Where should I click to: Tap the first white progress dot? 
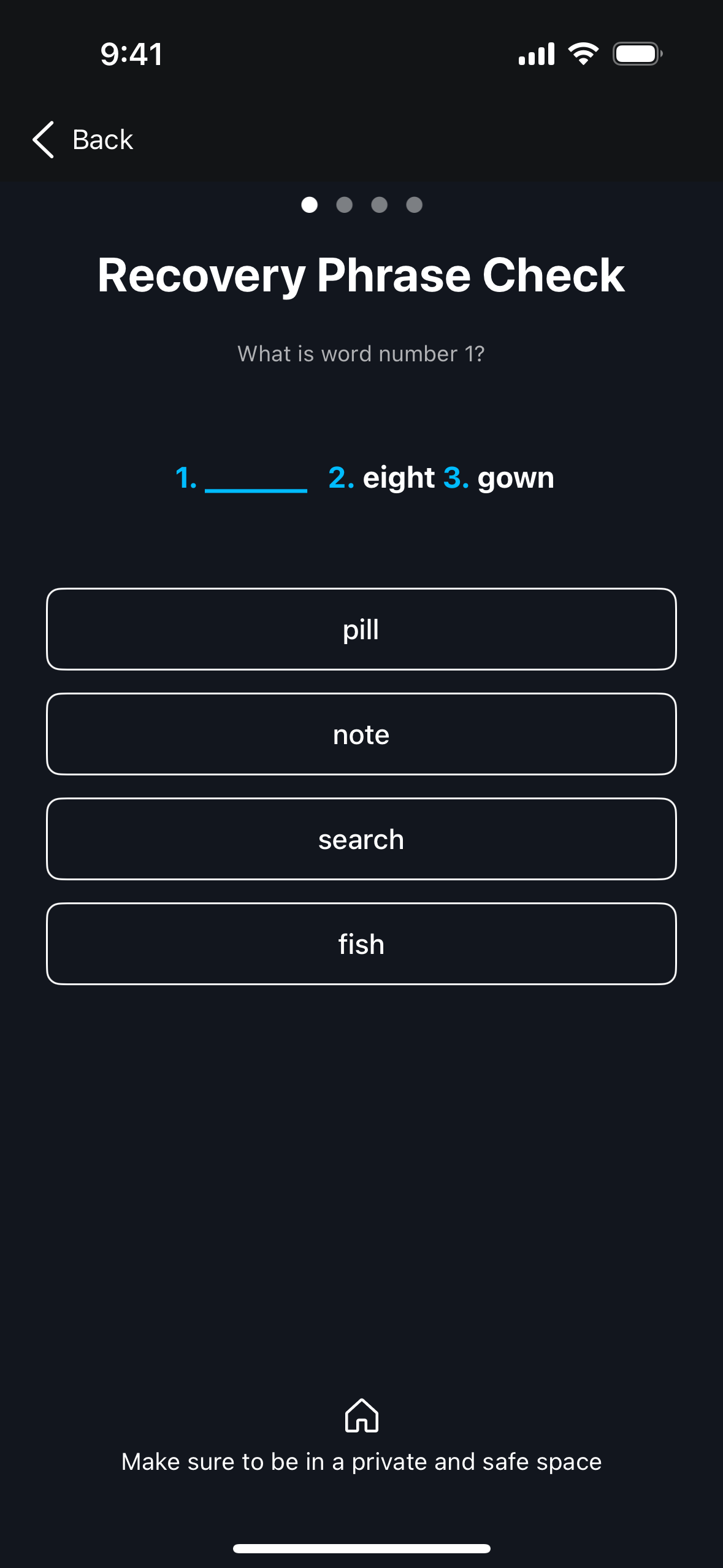pos(310,205)
